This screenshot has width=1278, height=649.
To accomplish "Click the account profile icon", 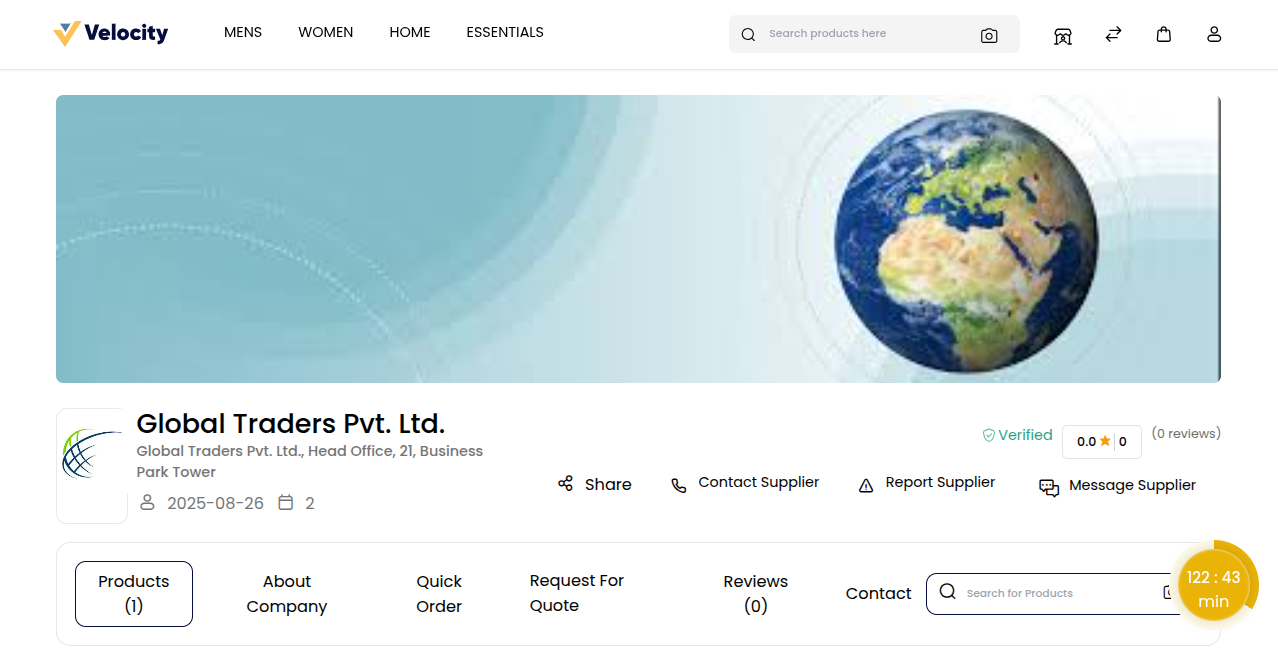I will pos(1213,34).
